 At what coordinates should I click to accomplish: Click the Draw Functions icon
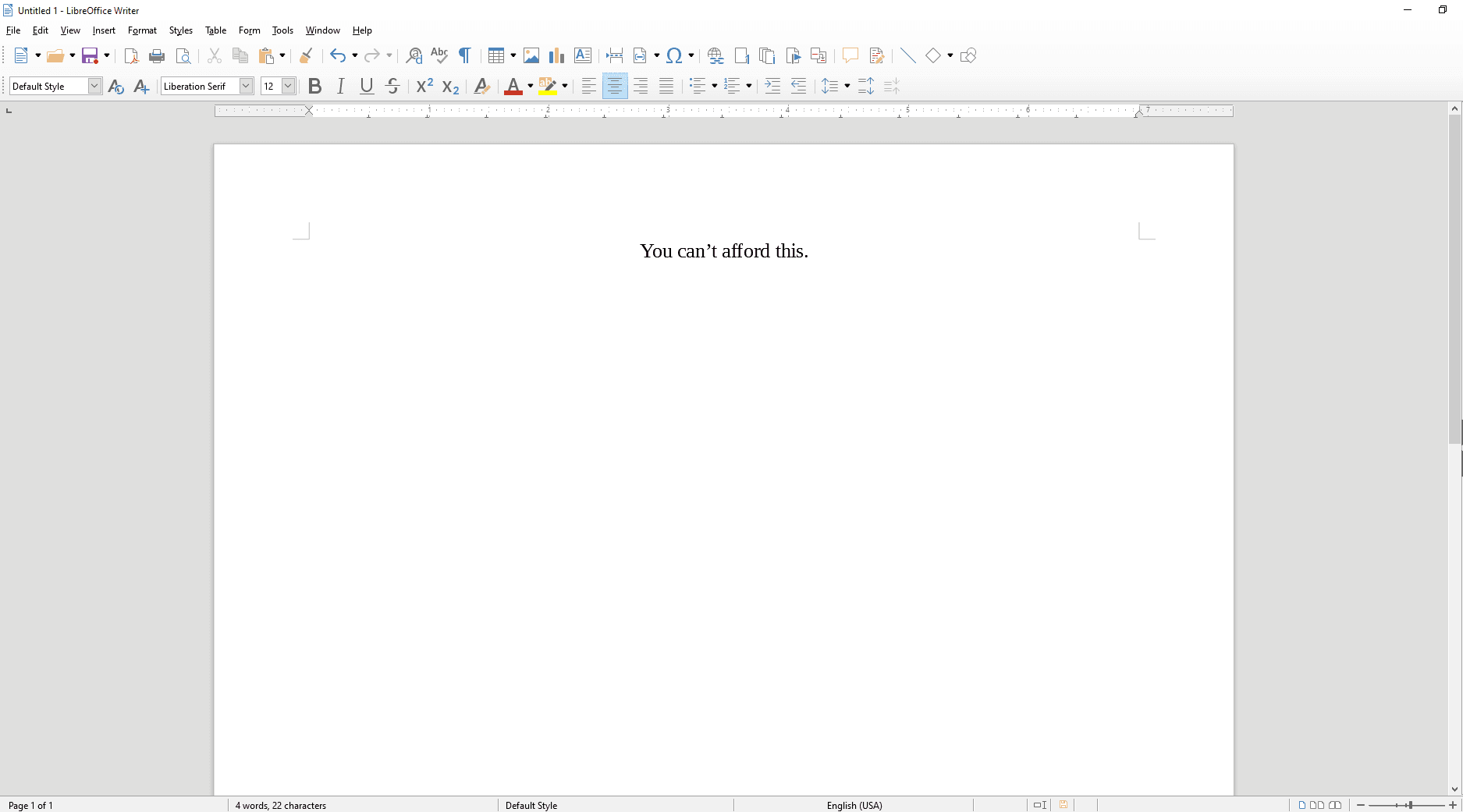tap(968, 55)
